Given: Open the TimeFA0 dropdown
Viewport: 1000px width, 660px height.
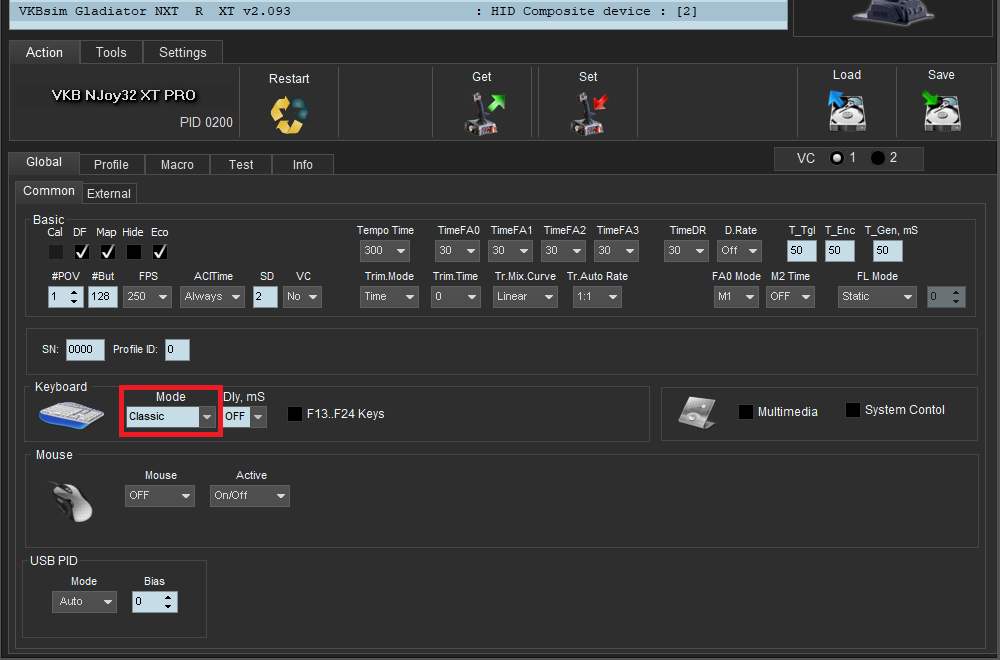Looking at the screenshot, I should click(457, 251).
